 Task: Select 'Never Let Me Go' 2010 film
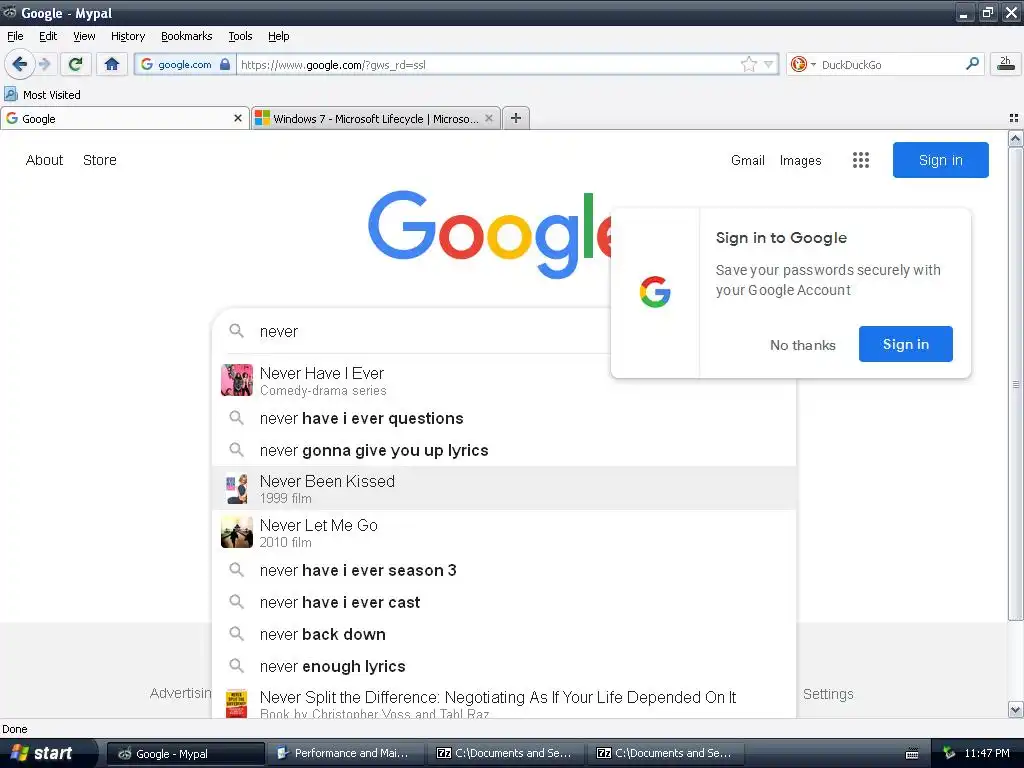(504, 532)
